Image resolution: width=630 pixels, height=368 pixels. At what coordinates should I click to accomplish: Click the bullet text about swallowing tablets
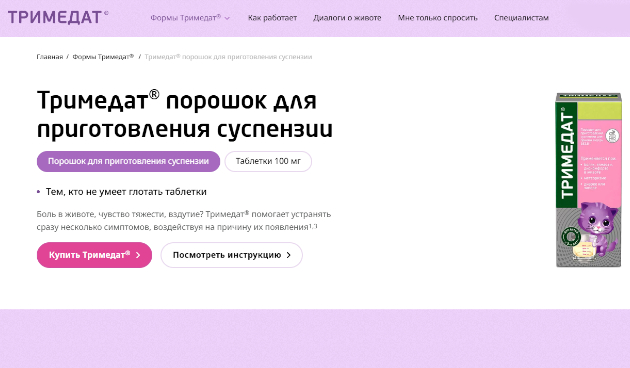coord(126,192)
